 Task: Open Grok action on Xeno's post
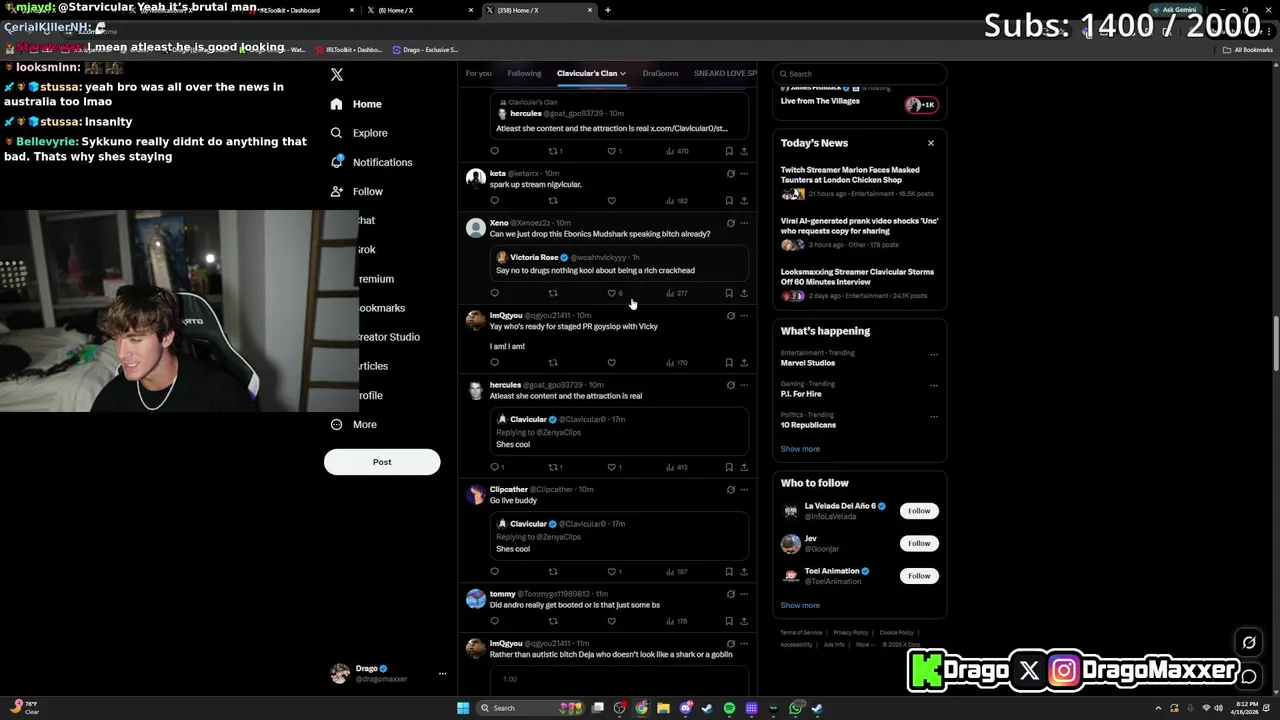point(730,223)
